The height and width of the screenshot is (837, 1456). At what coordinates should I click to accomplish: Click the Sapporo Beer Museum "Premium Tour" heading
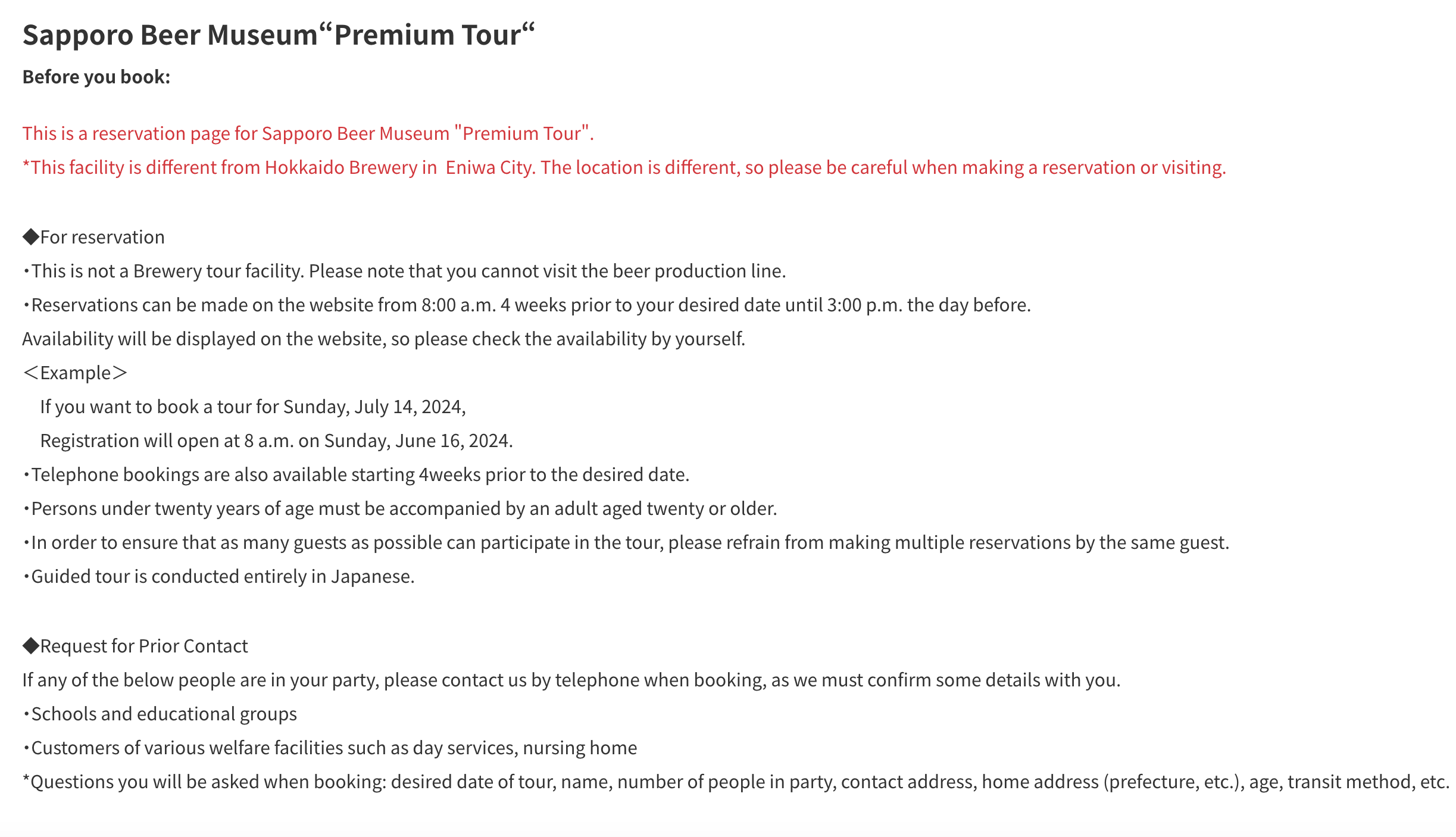pyautogui.click(x=279, y=35)
